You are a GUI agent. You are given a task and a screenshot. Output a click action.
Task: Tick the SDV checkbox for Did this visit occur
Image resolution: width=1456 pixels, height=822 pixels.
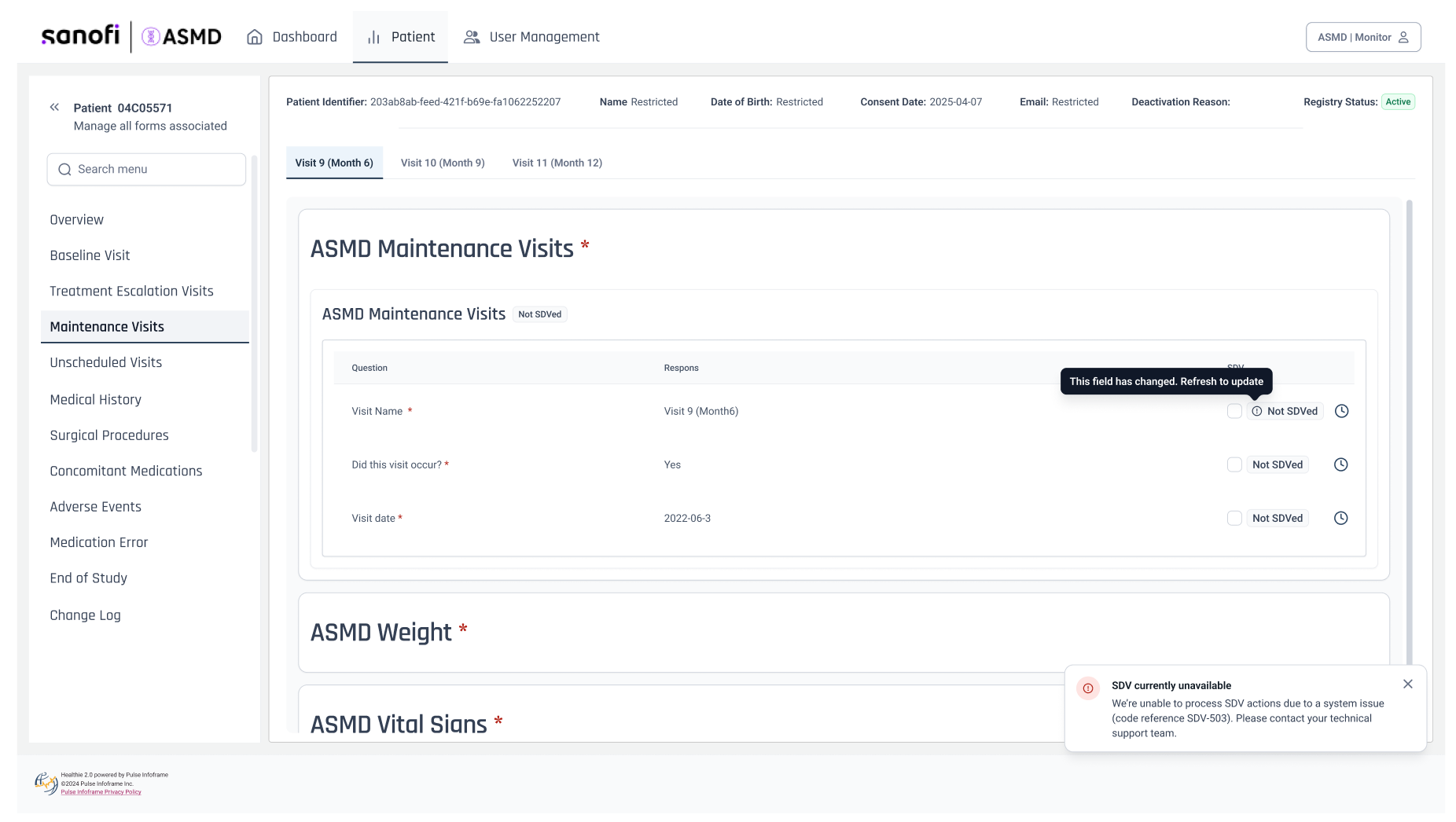tap(1234, 464)
